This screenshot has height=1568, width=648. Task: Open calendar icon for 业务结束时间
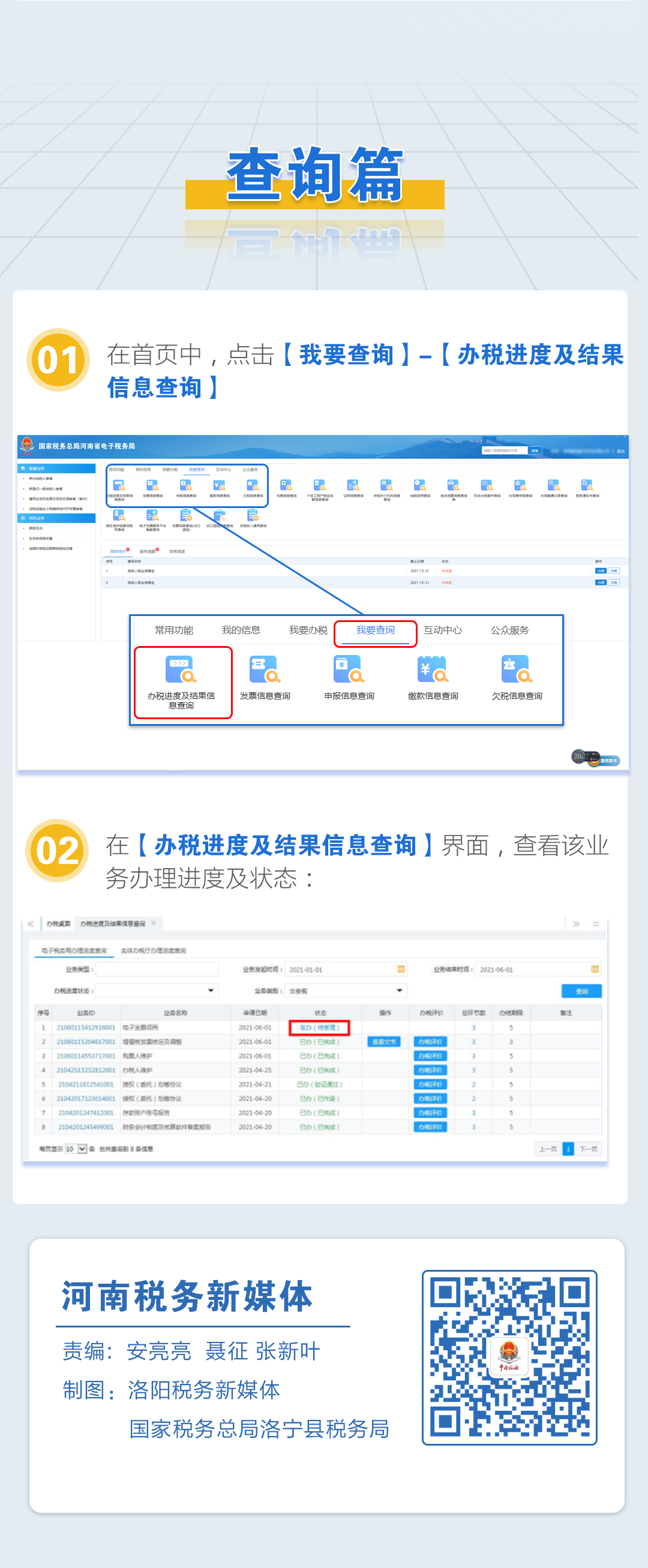[x=595, y=969]
